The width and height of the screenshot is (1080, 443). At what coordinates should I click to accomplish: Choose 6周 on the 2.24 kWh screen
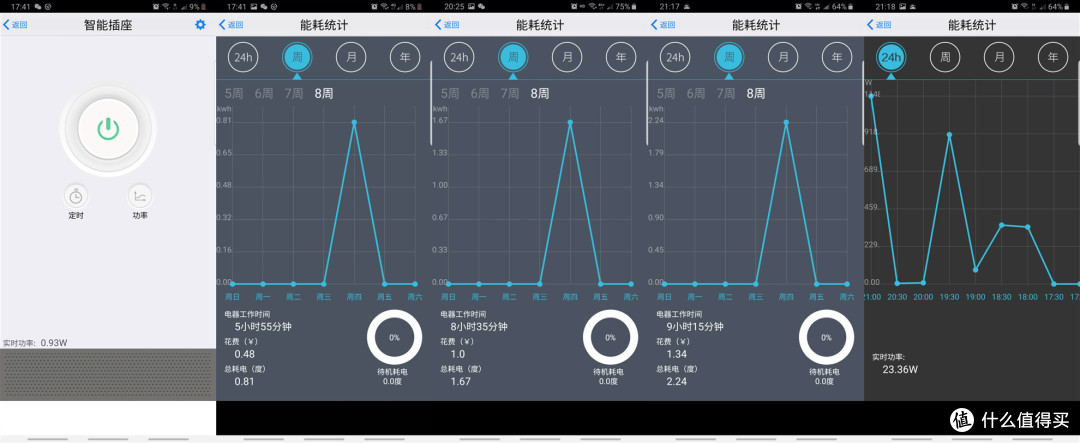[696, 94]
